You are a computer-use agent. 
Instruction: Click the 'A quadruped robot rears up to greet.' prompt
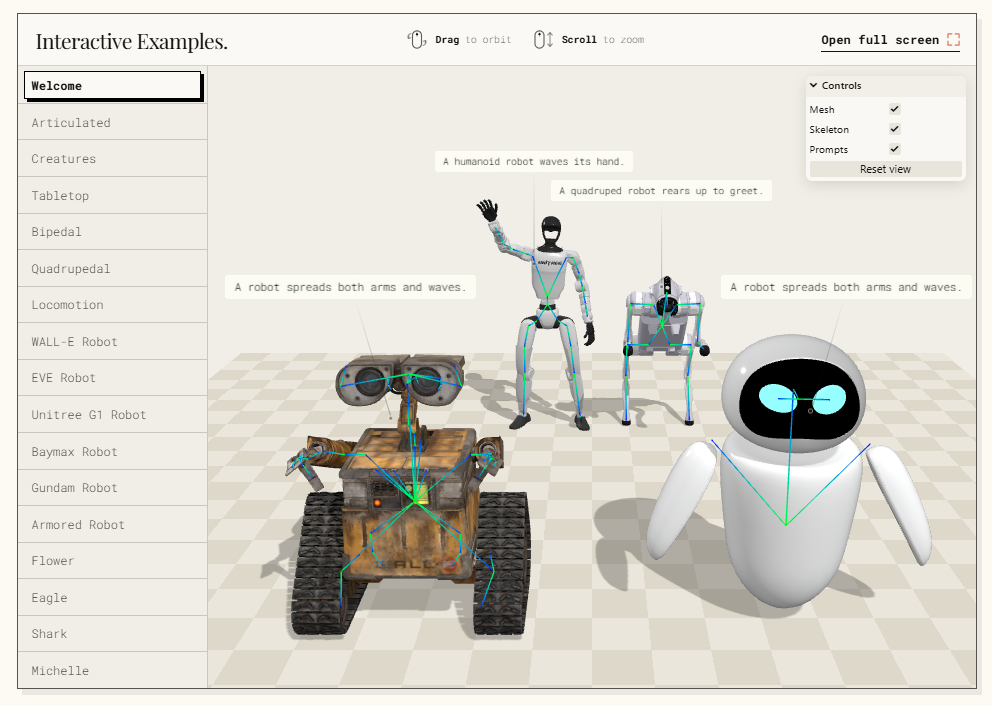661,190
